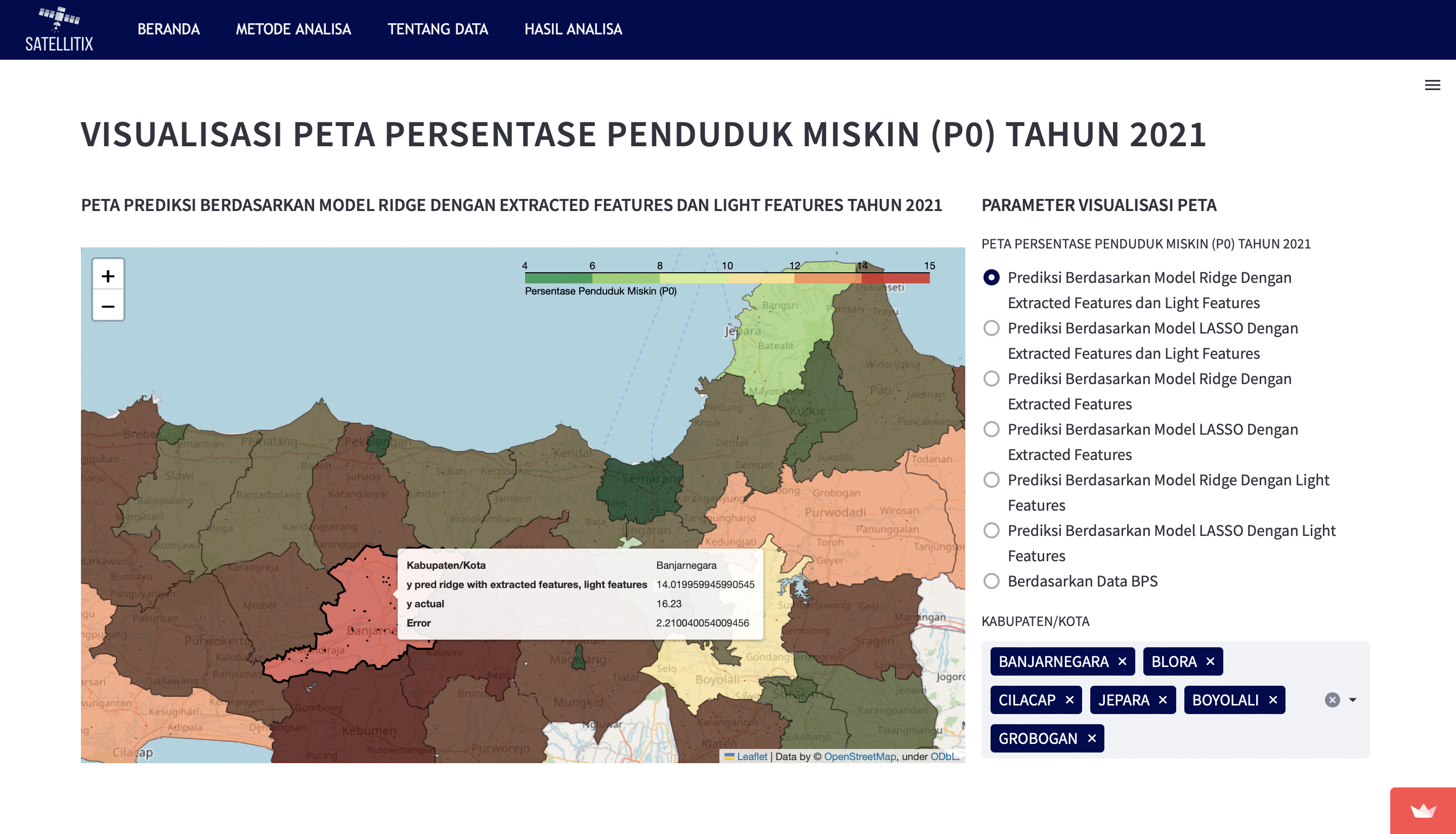This screenshot has width=1456, height=834.
Task: Open the Metode Analisa menu
Action: coord(293,29)
